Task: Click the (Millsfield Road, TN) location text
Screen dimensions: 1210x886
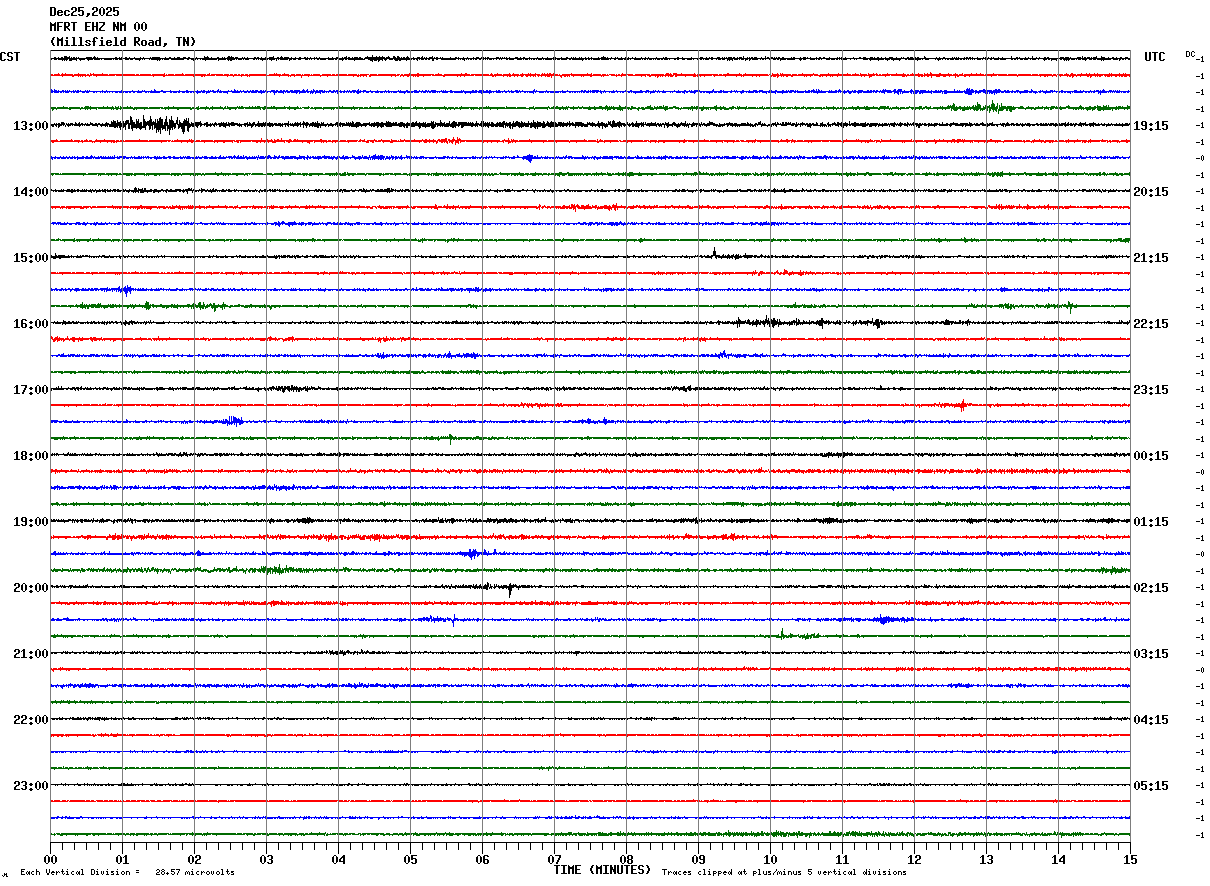Action: coord(123,42)
